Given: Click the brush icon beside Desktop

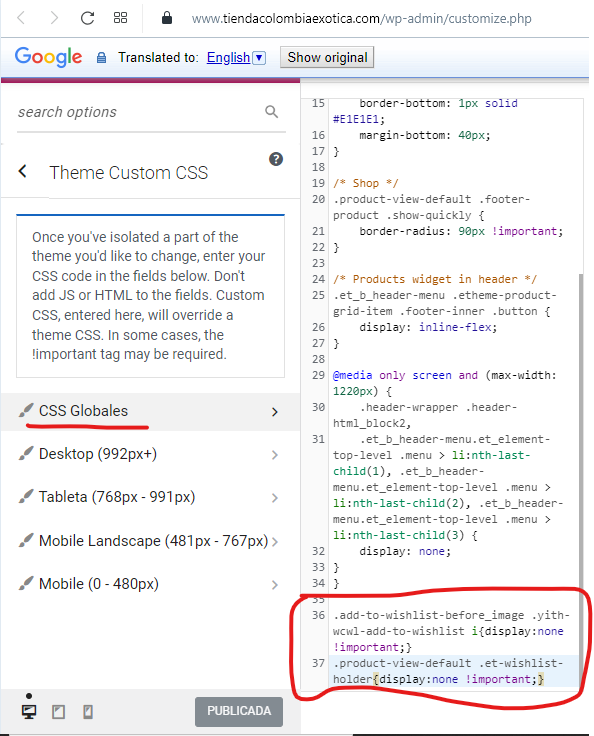Looking at the screenshot, I should [26, 453].
